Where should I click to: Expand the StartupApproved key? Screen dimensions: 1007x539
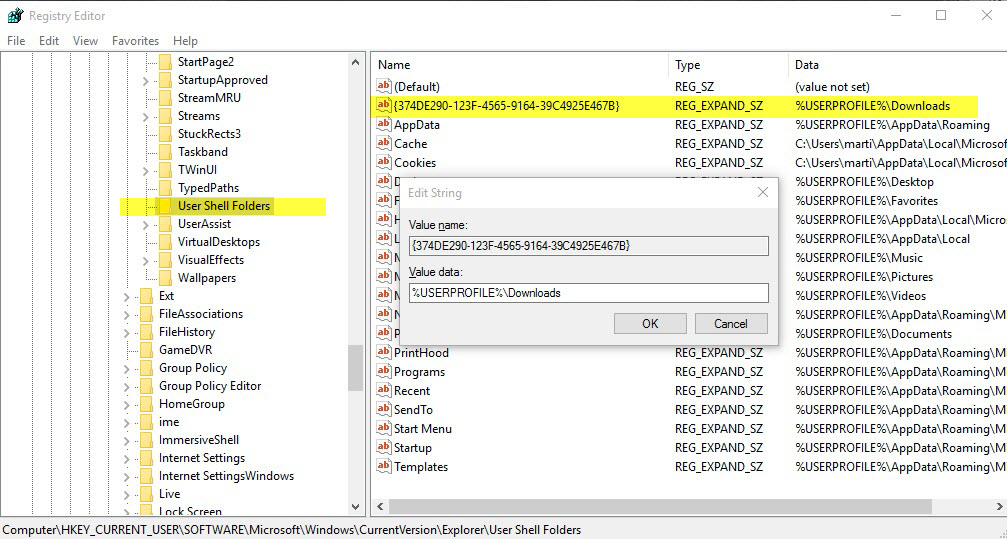(x=146, y=80)
